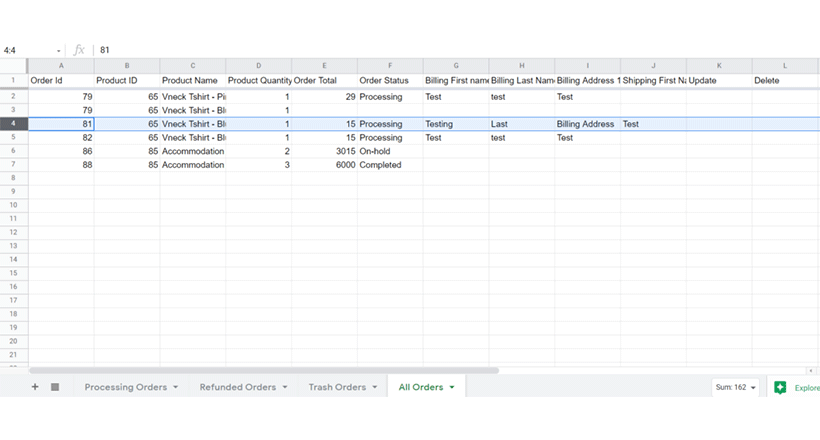Click the green Explore icon
820x440 pixels.
point(780,387)
